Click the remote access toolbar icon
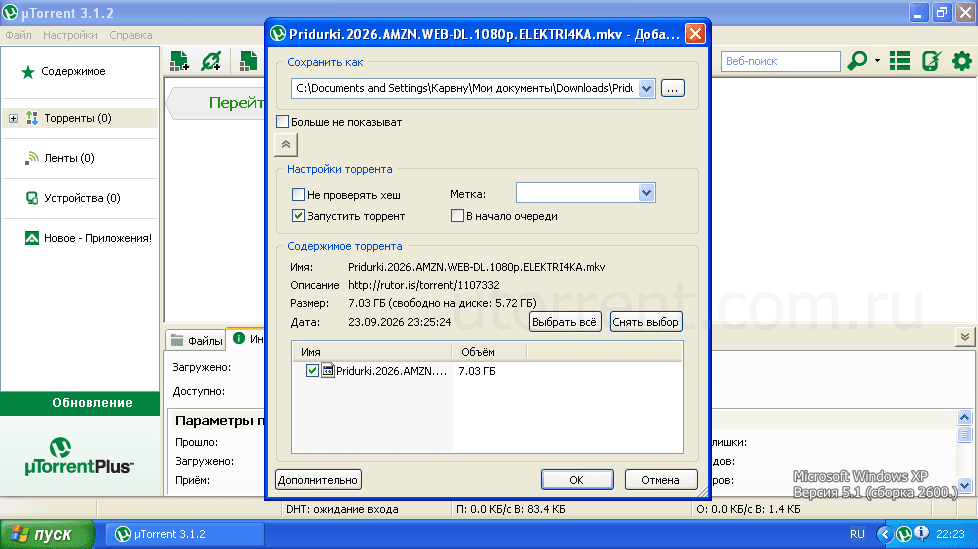Viewport: 978px width, 549px height. [931, 61]
